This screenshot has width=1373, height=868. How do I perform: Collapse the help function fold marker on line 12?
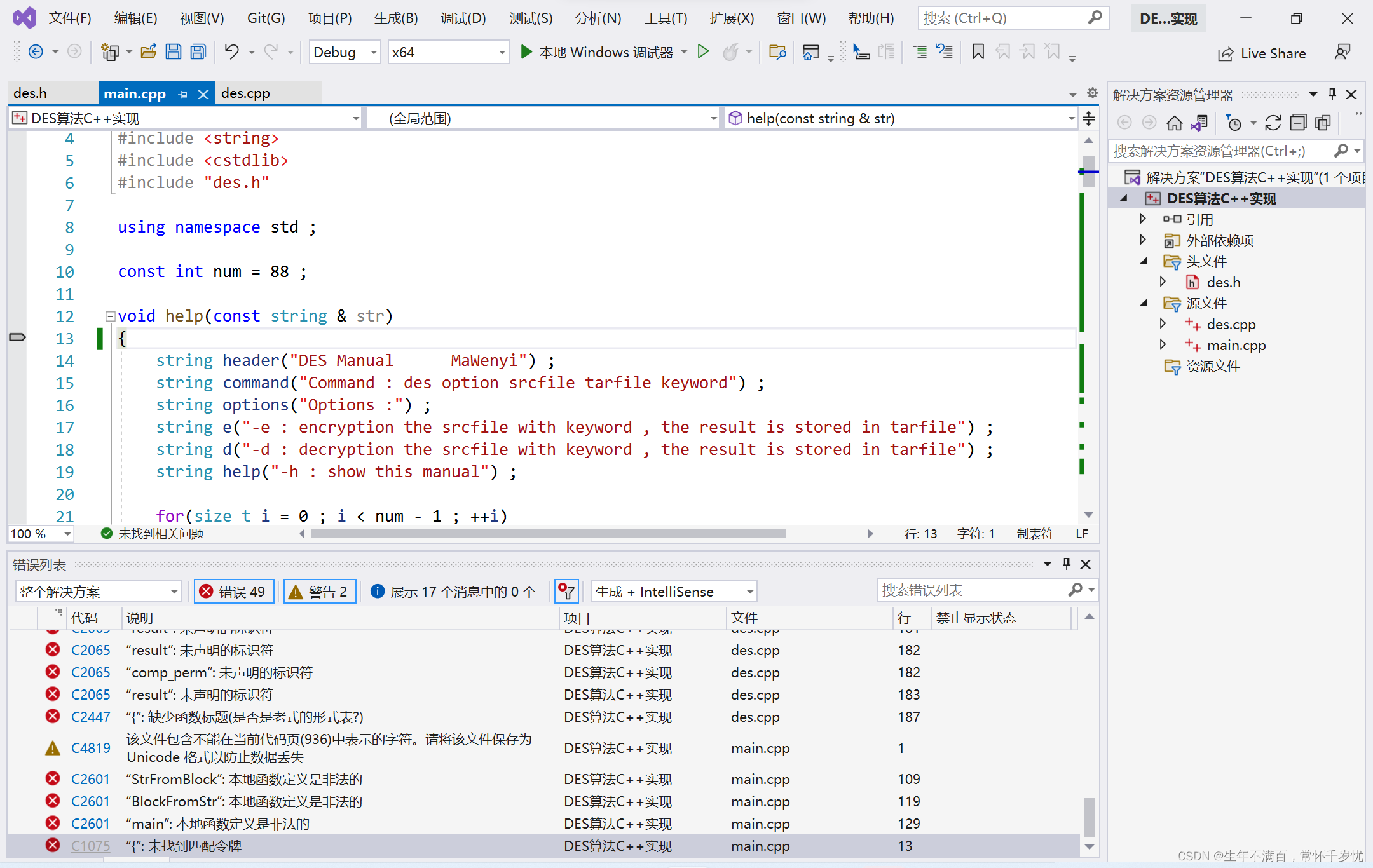tap(110, 316)
